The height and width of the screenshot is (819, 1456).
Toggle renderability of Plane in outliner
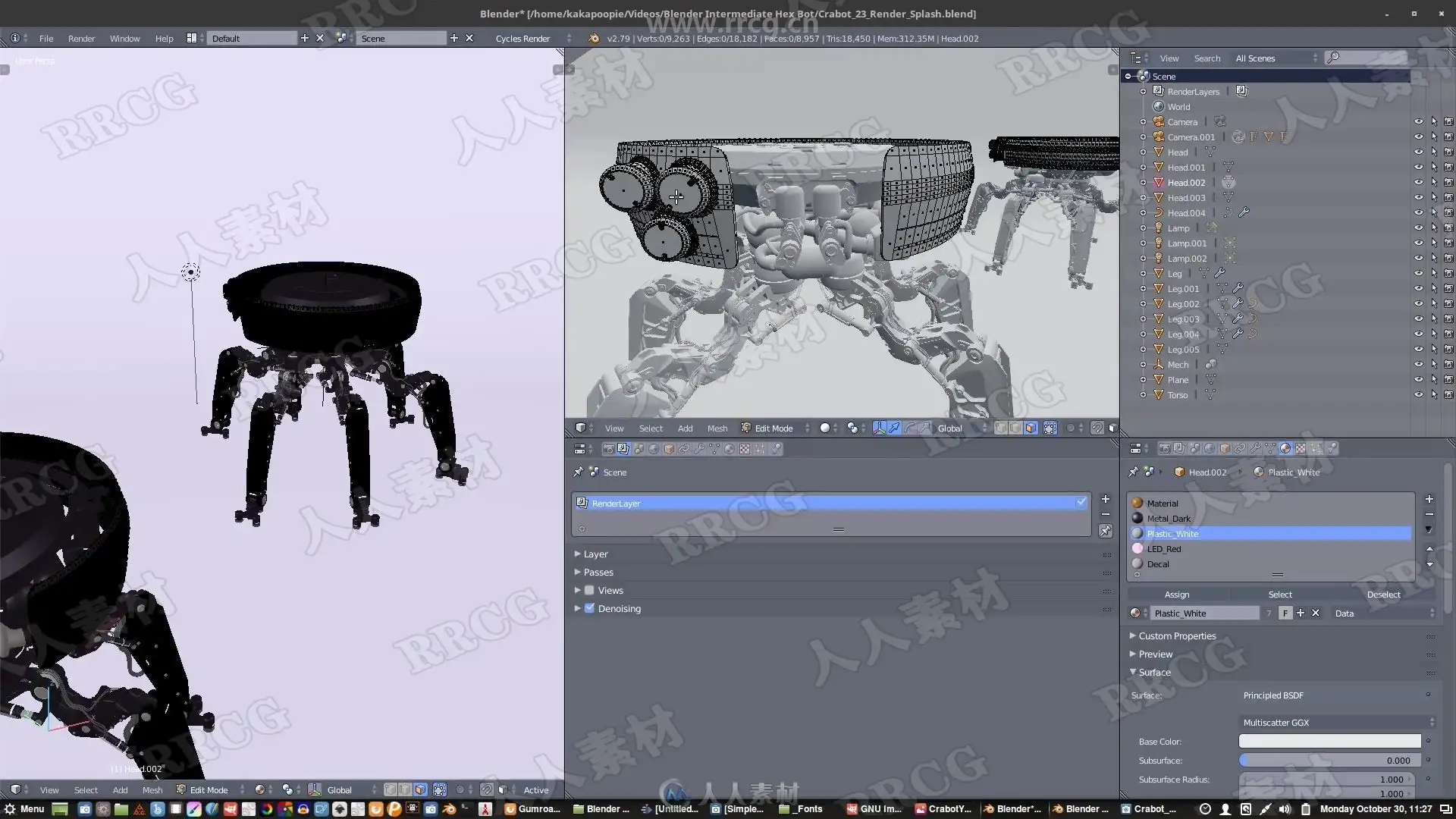pyautogui.click(x=1448, y=379)
